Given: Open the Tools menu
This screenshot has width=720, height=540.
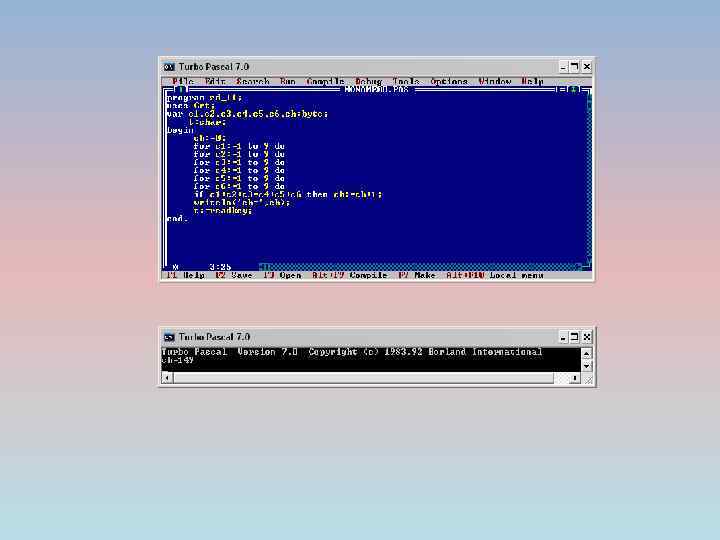Looking at the screenshot, I should tap(406, 81).
